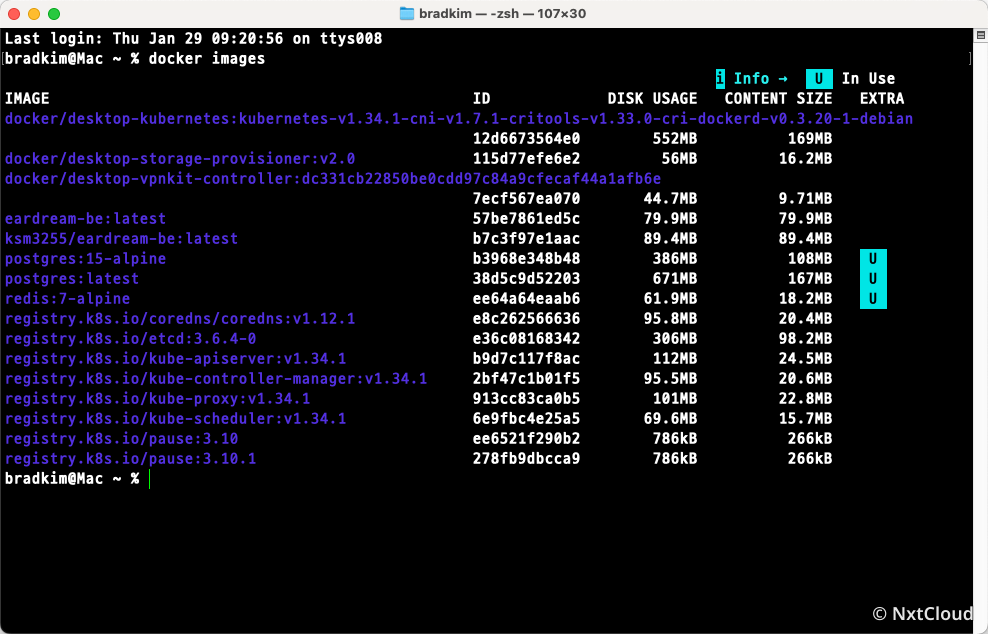Click registry.k8s.io/pause:3.10 image name

click(x=122, y=439)
